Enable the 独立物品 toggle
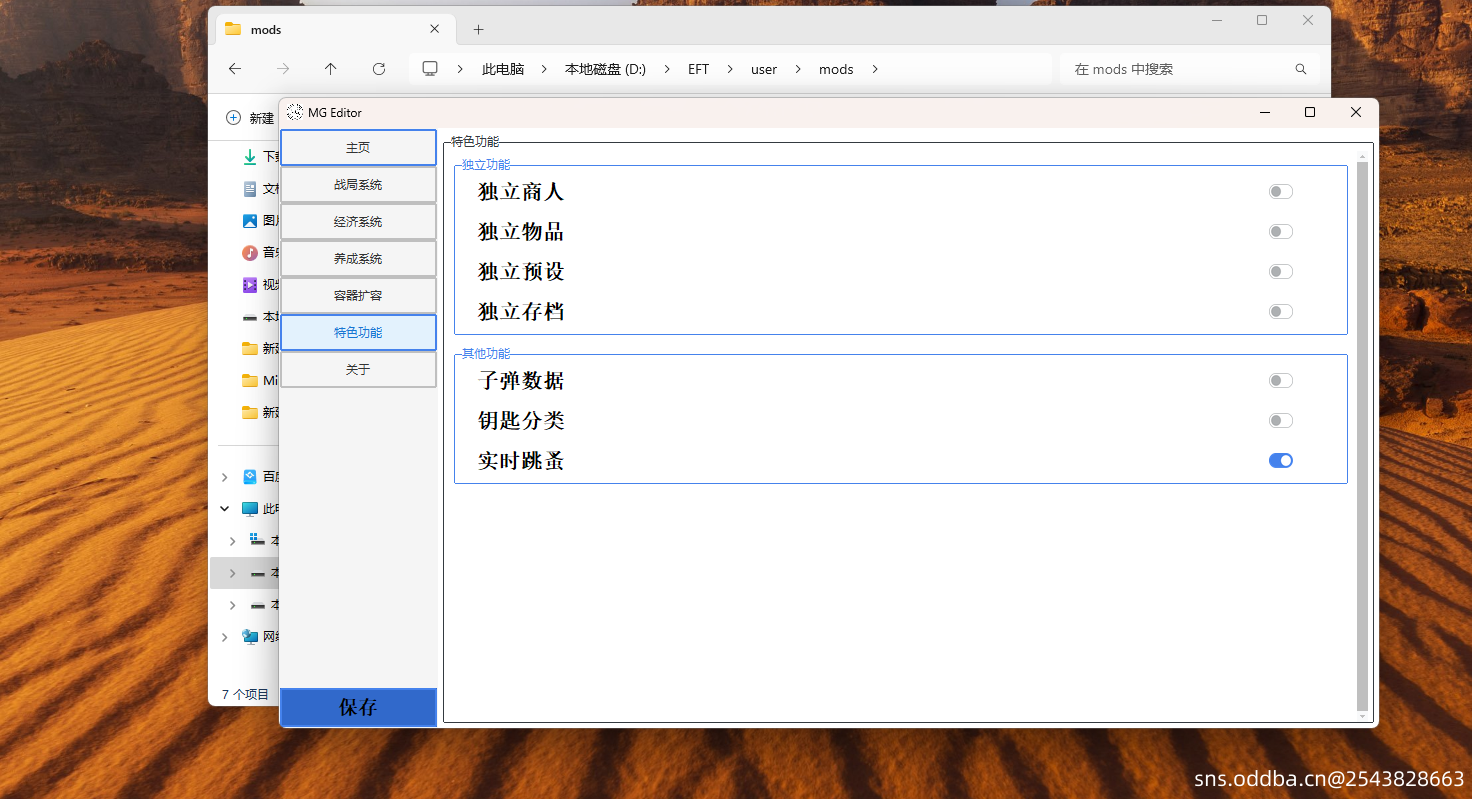 pyautogui.click(x=1281, y=232)
